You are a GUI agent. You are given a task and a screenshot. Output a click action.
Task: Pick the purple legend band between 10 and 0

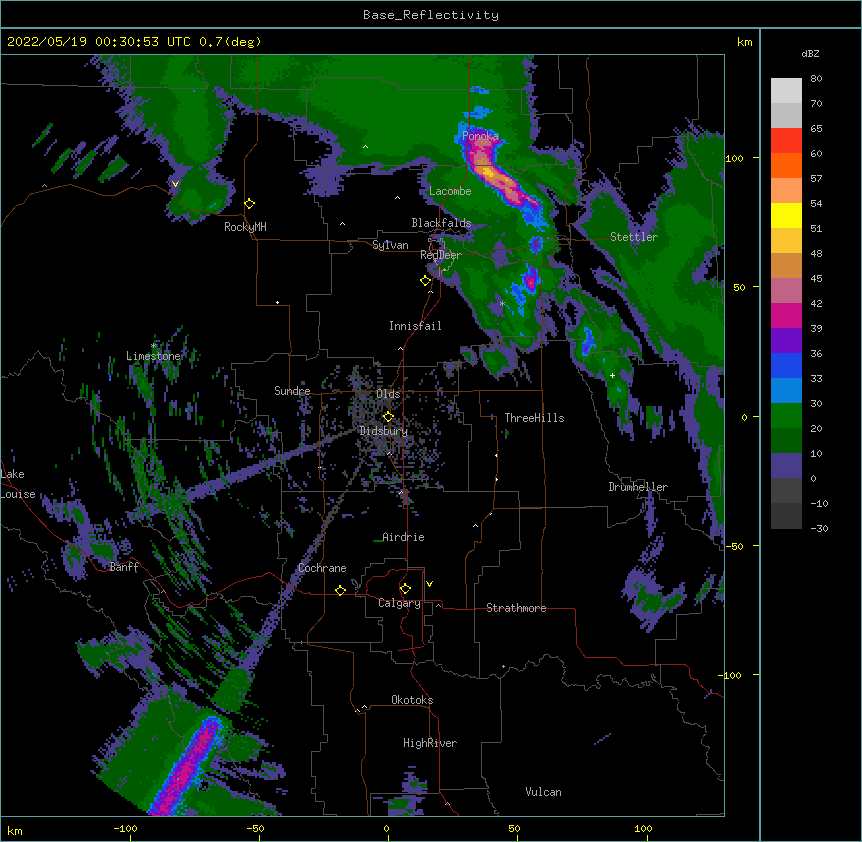coord(786,466)
